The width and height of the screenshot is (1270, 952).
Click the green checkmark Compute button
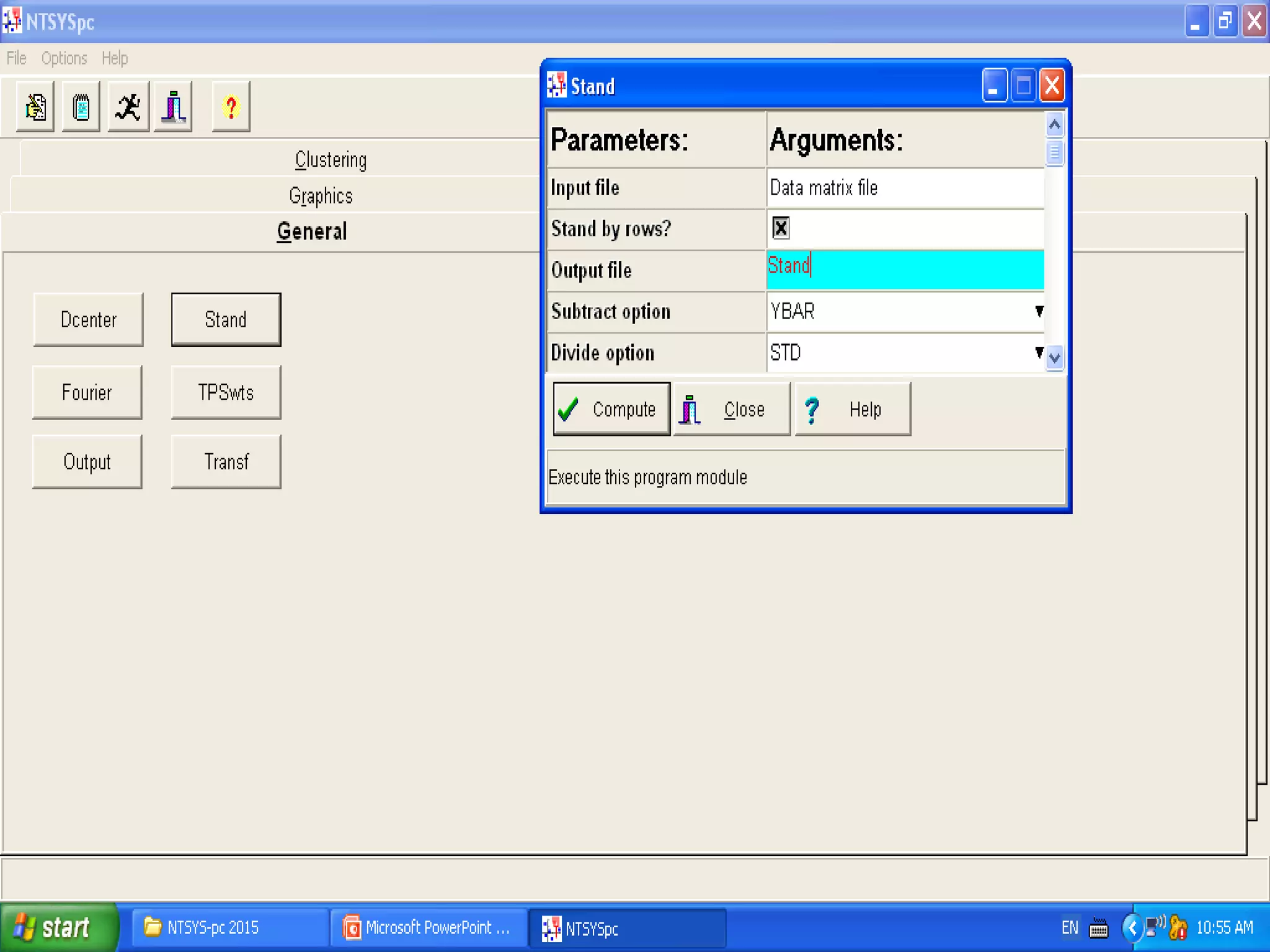611,409
